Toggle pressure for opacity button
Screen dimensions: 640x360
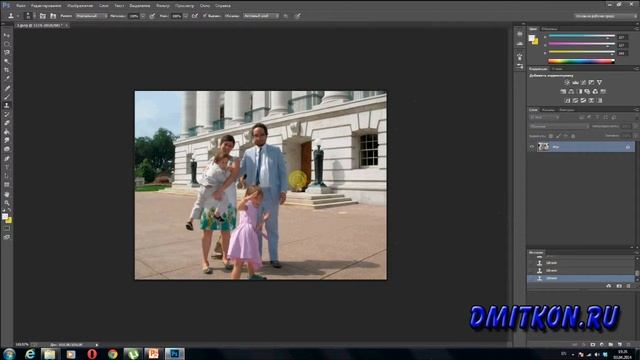[152, 16]
